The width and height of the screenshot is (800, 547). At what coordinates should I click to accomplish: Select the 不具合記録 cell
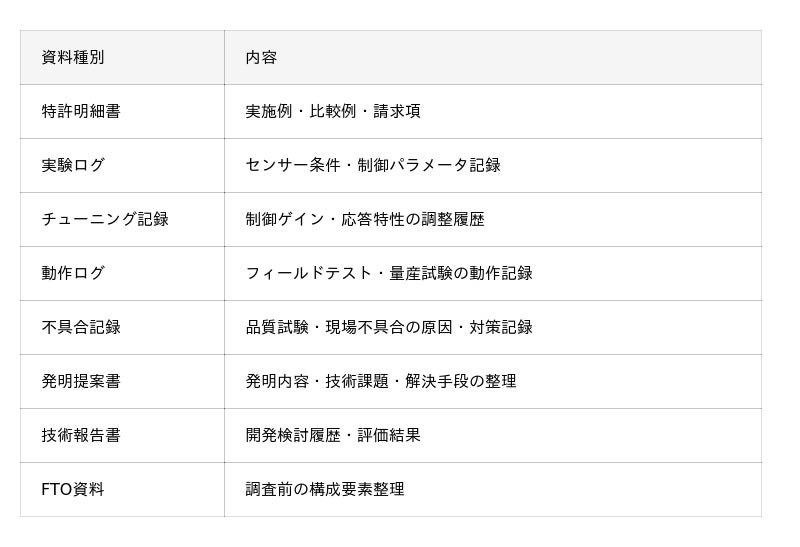click(122, 328)
